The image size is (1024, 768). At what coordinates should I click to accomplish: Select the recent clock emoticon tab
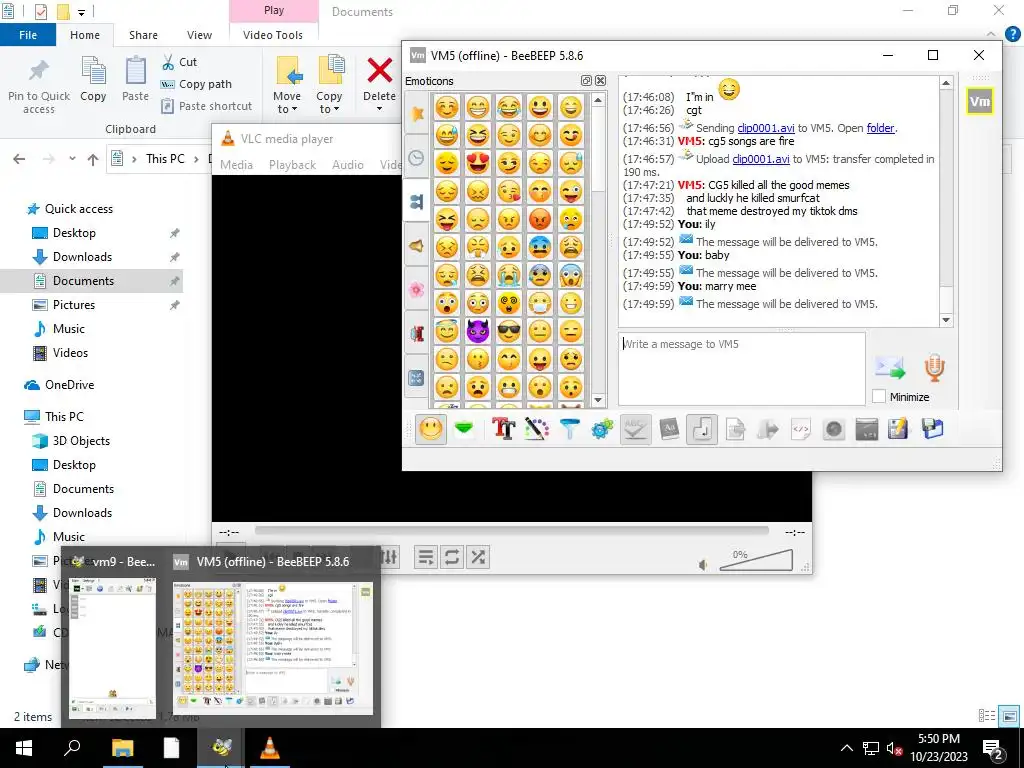click(417, 158)
